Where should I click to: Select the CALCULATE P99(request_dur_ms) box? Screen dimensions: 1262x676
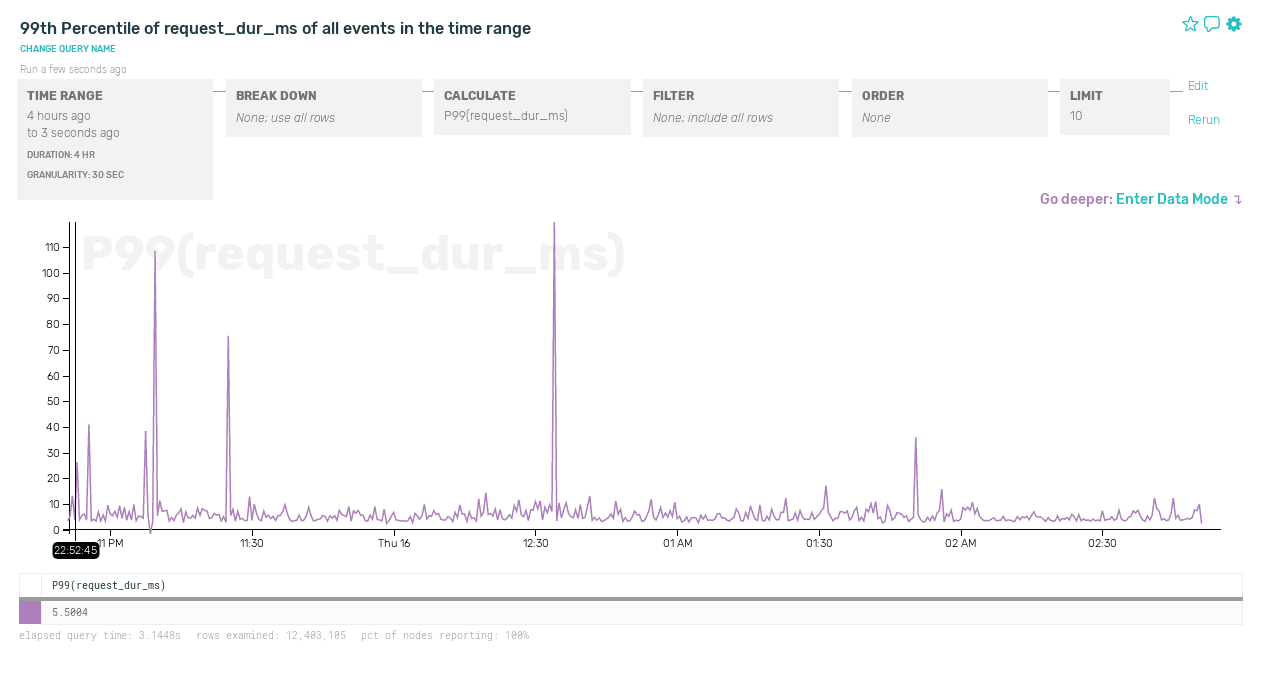pos(532,106)
